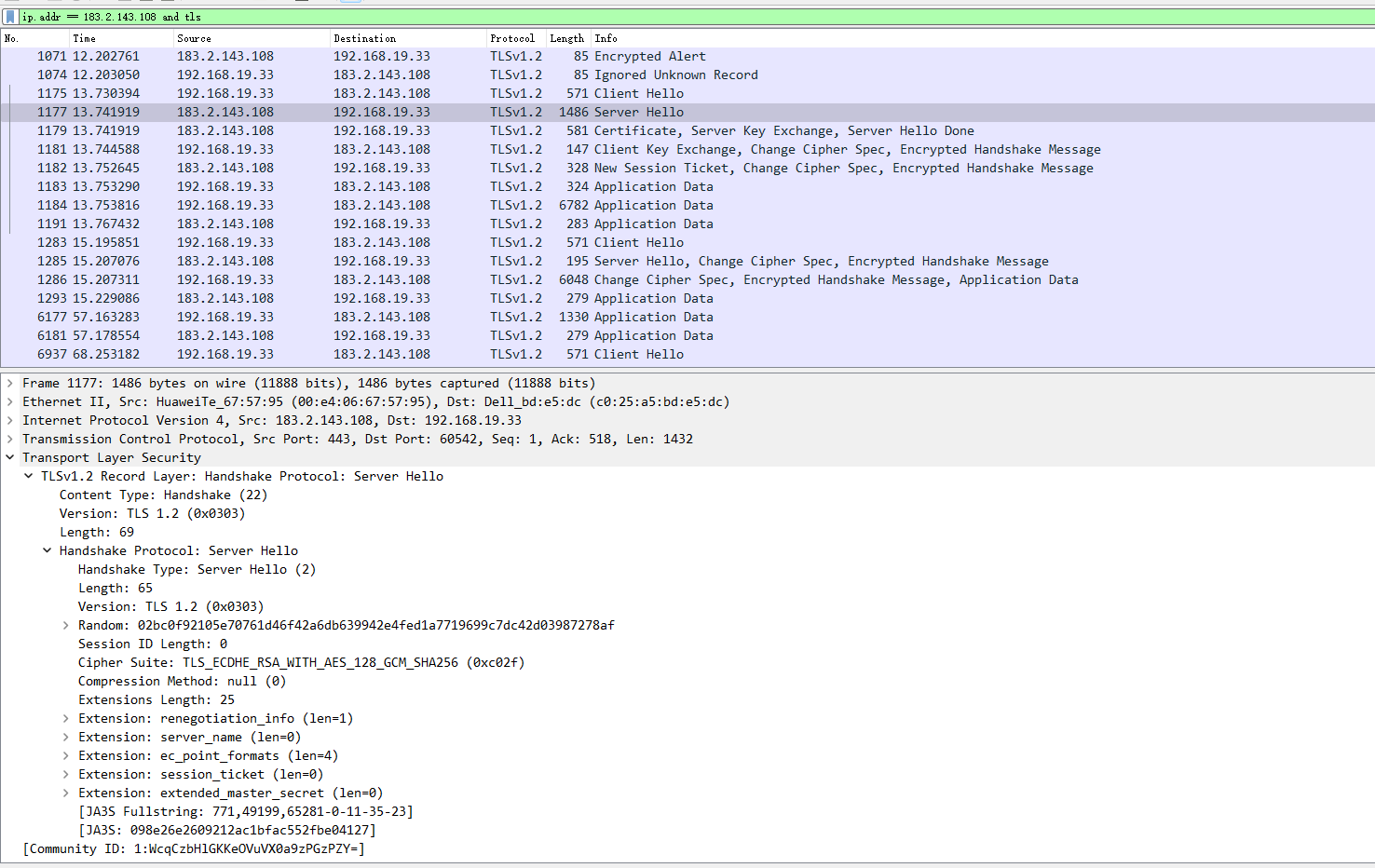Collapse the Handshake Protocol: Server Hello node
Viewport: 1375px width, 868px height.
(48, 550)
